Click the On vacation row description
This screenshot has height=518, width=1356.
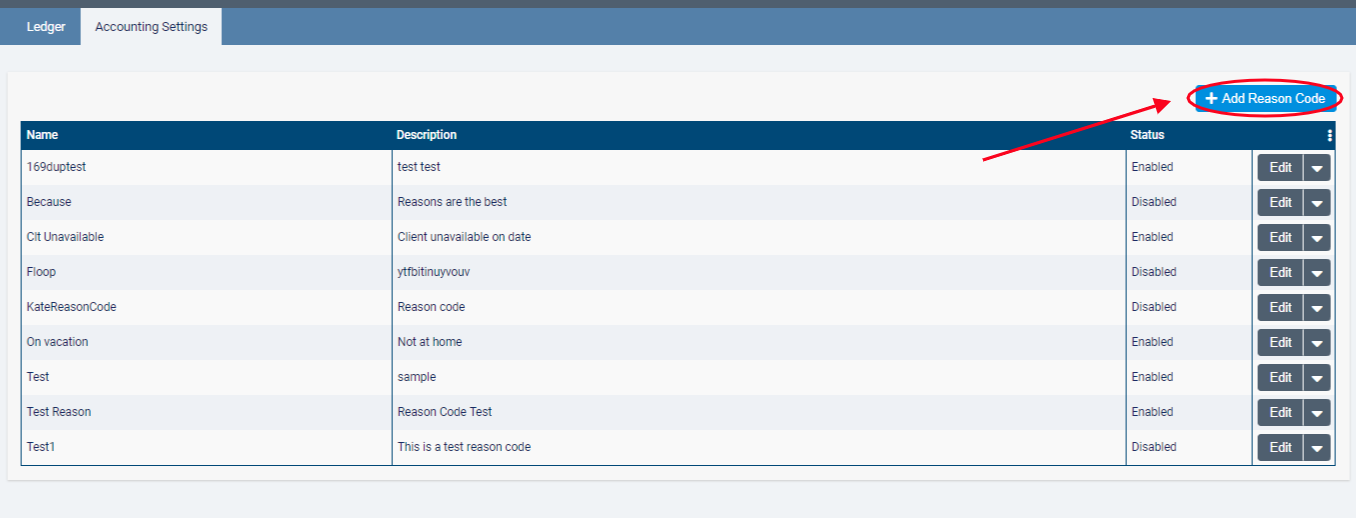[430, 342]
